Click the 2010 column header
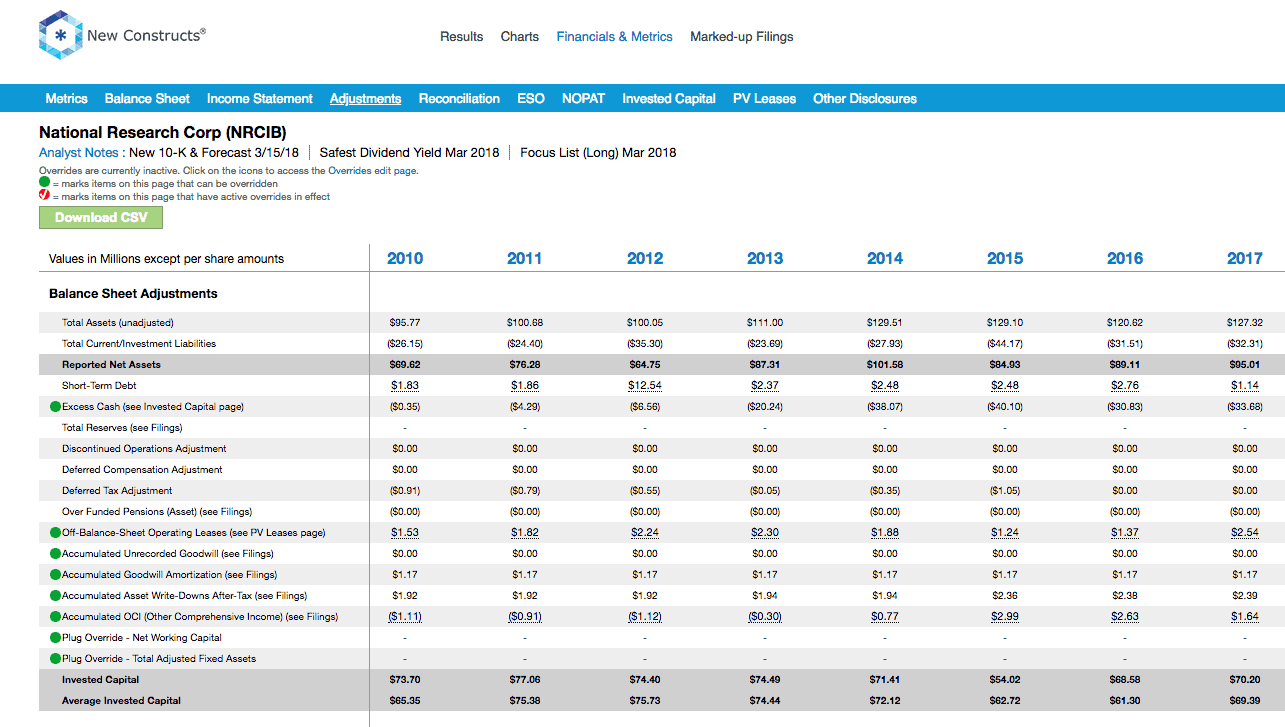Screen dimensions: 1285x727 [405, 258]
